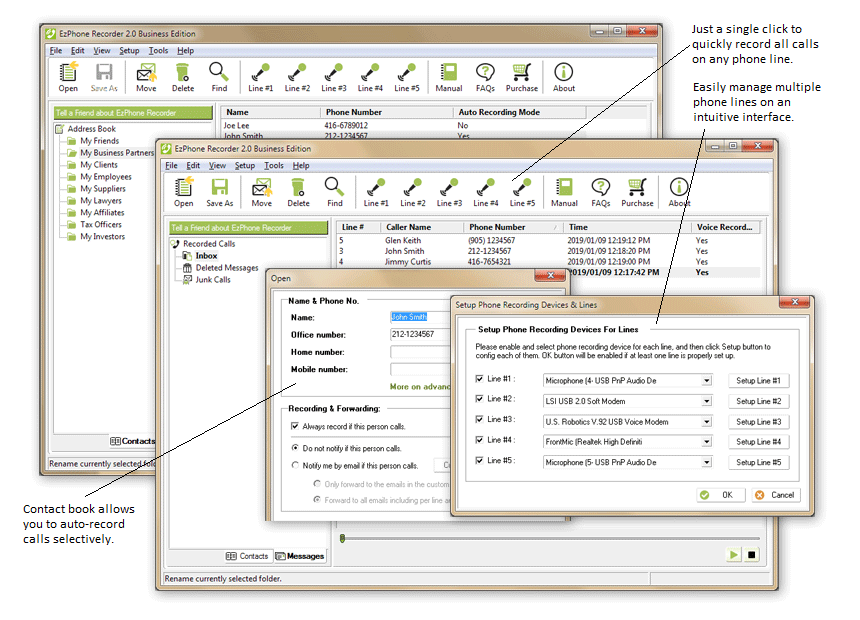Image resolution: width=860 pixels, height=620 pixels.
Task: Click Delete icon in front window toolbar
Action: (298, 191)
